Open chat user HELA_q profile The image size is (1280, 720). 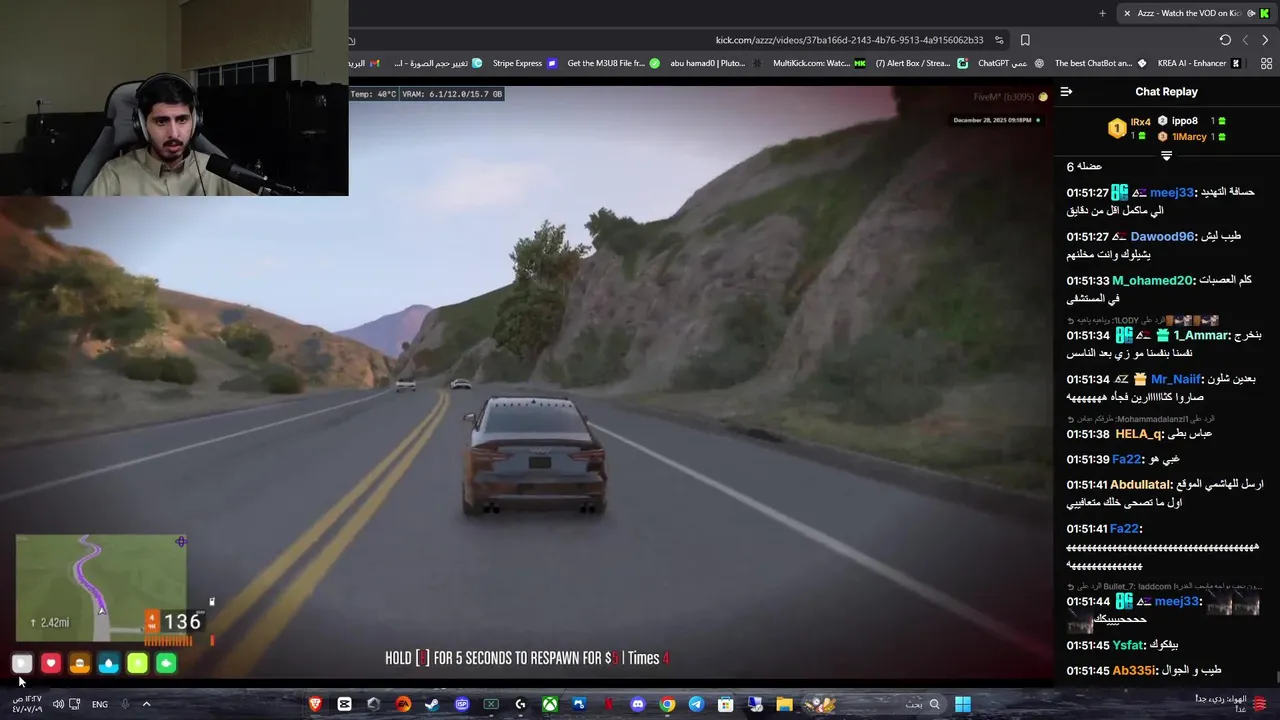point(1139,434)
